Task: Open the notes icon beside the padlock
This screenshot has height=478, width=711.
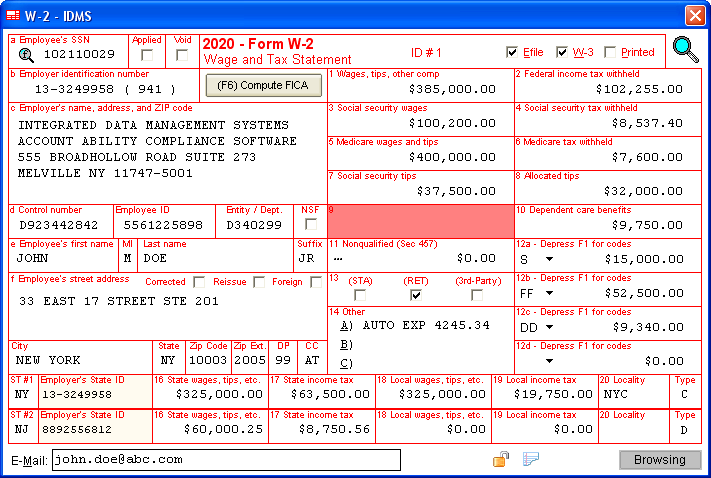Action: pyautogui.click(x=531, y=459)
